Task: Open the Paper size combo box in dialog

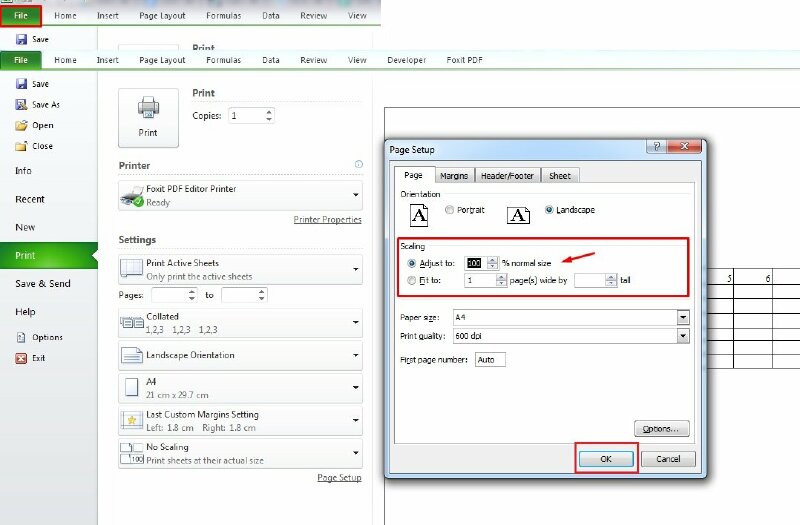Action: coord(683,317)
